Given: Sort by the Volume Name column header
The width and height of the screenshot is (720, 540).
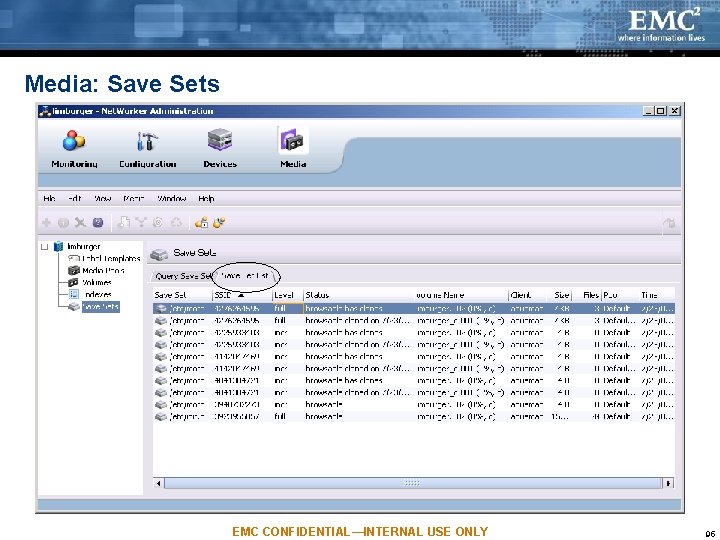Looking at the screenshot, I should (x=461, y=295).
